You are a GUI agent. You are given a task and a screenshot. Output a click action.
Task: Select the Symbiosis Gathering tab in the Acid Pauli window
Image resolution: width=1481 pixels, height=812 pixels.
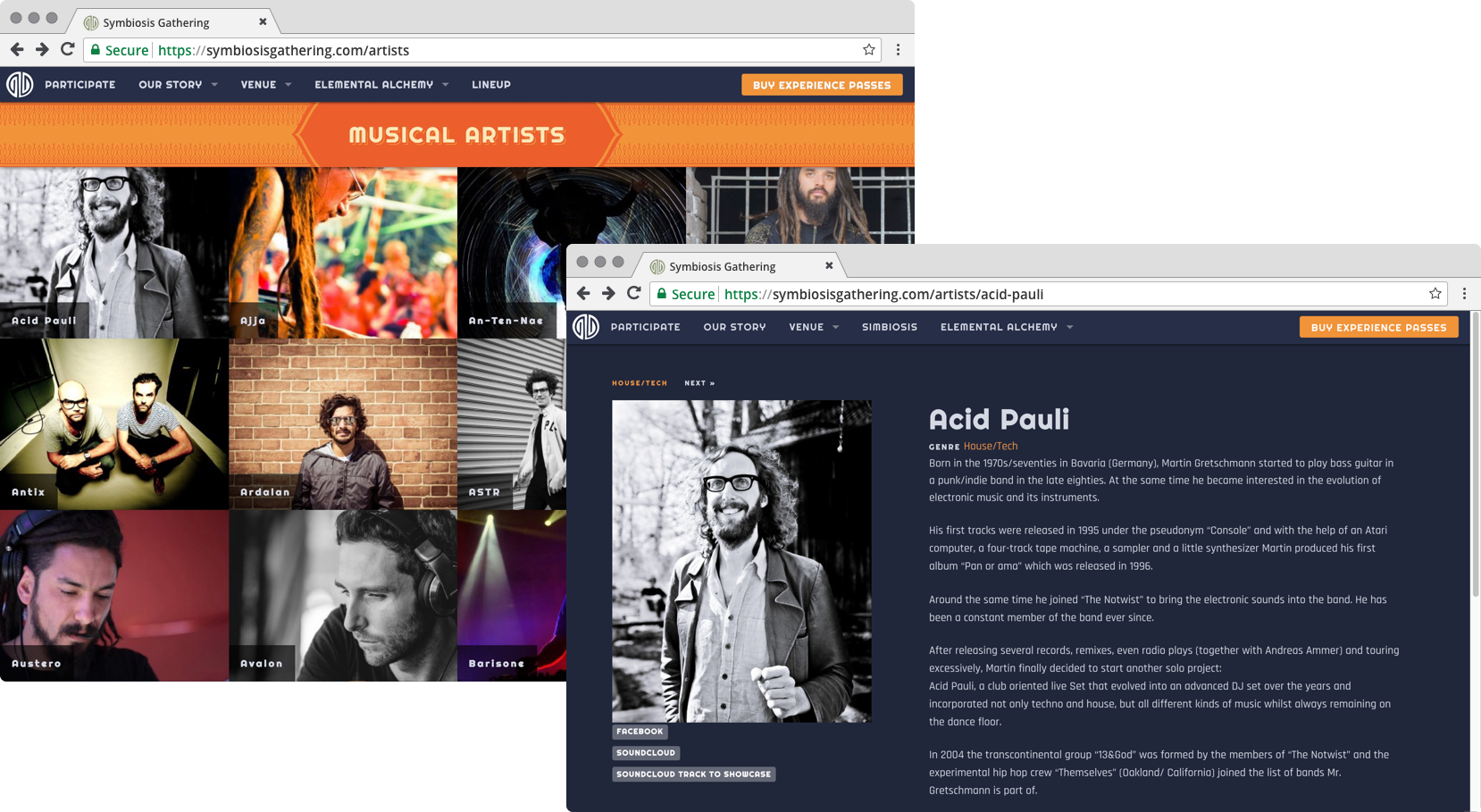pyautogui.click(x=739, y=266)
